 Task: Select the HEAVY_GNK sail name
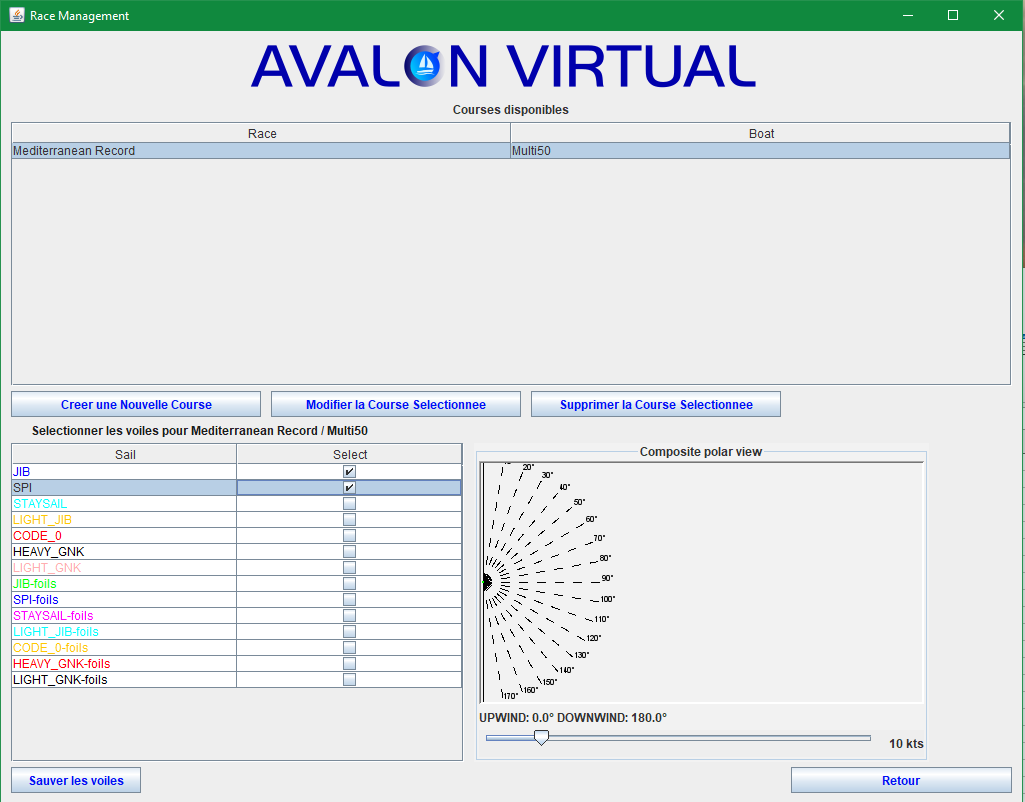click(48, 552)
